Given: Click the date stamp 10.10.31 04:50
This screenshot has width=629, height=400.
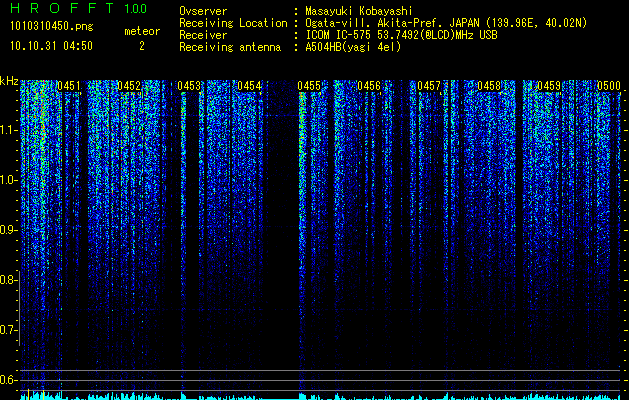Looking at the screenshot, I should tap(51, 46).
